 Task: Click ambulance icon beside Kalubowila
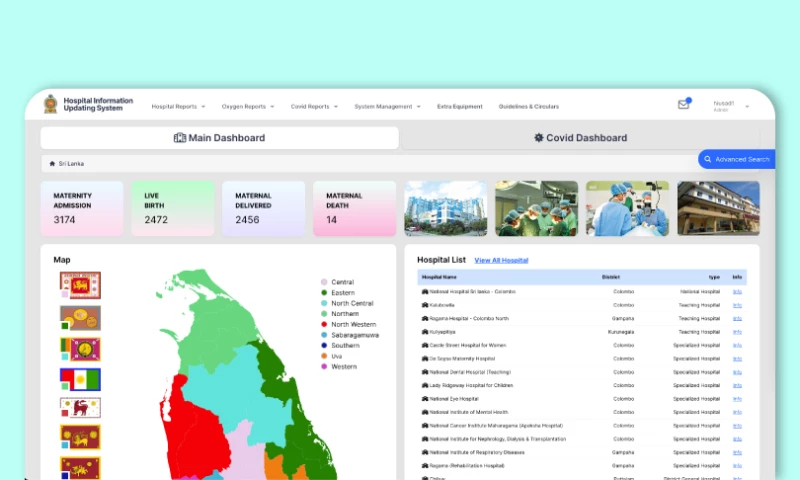(x=424, y=305)
